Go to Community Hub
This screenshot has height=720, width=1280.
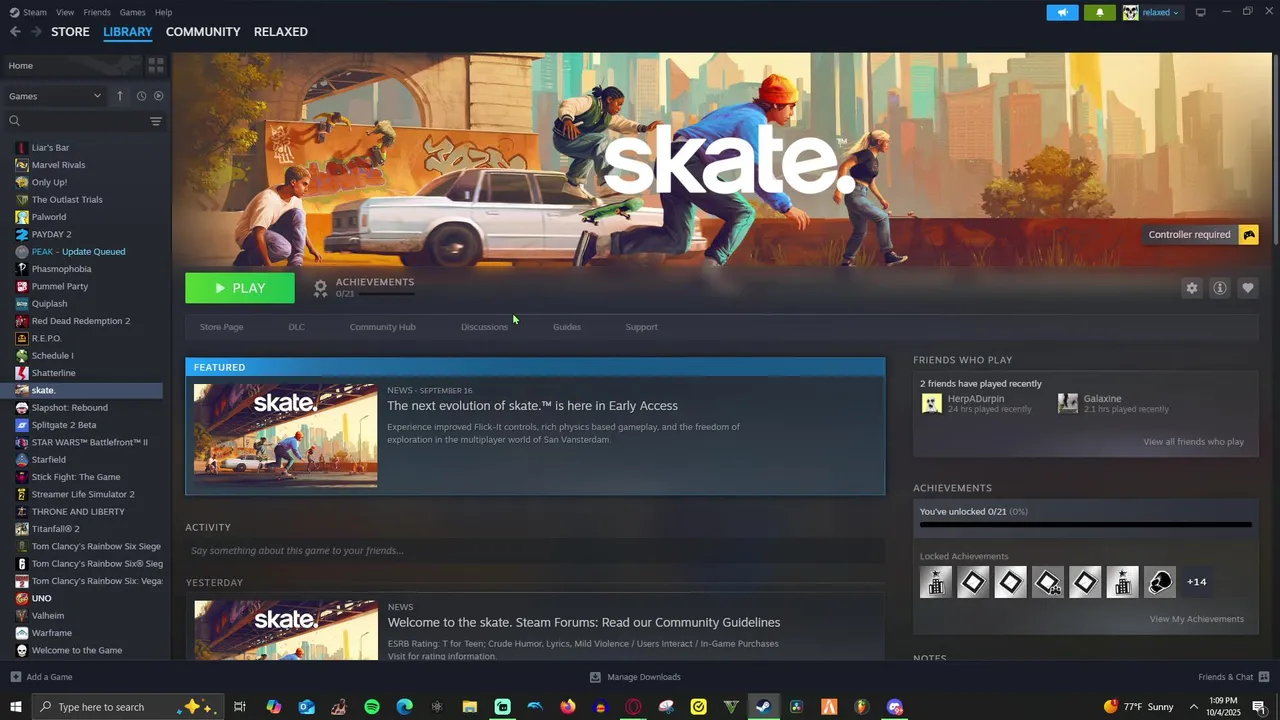(x=383, y=327)
